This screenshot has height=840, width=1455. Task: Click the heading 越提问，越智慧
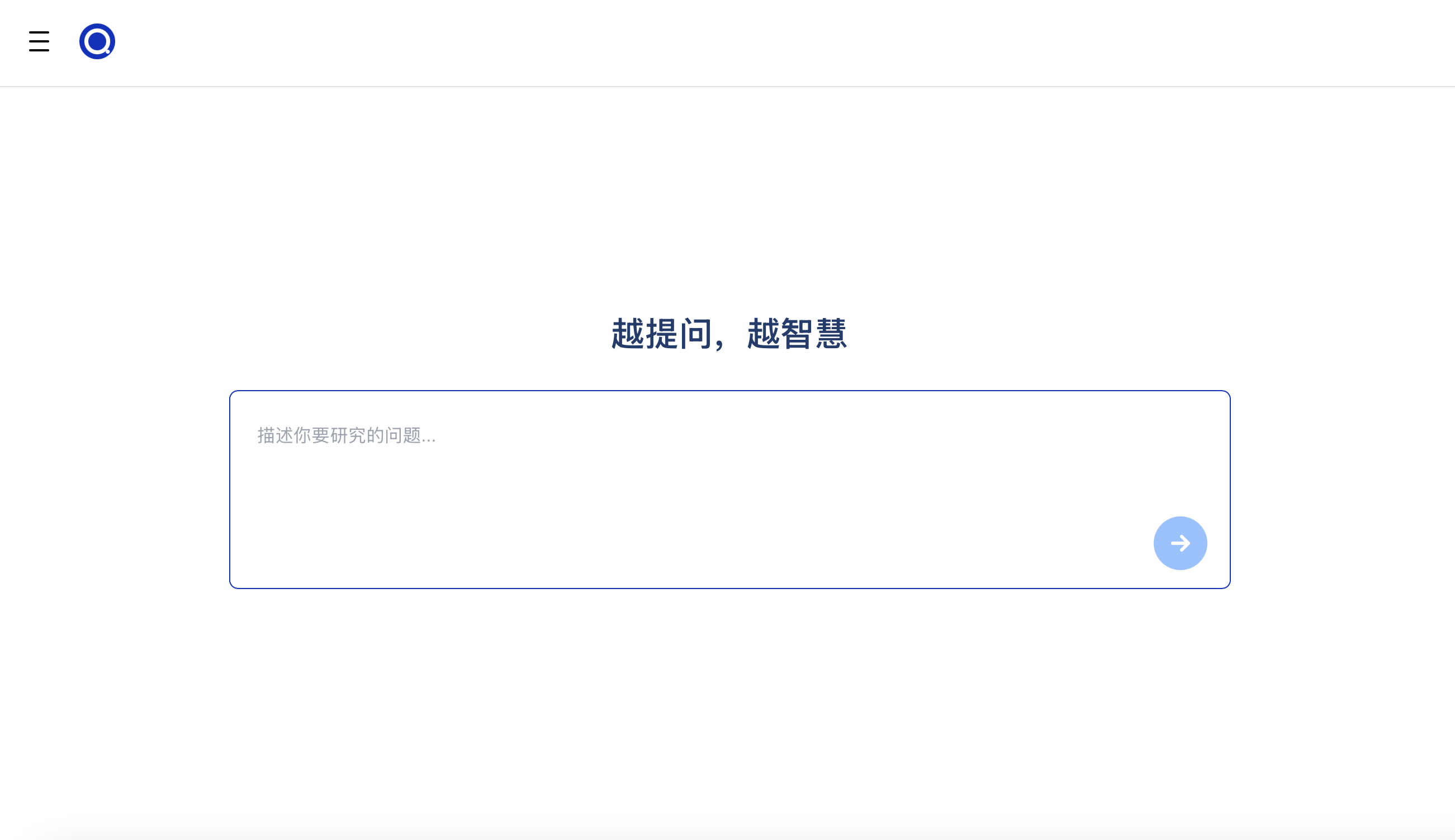(x=729, y=334)
